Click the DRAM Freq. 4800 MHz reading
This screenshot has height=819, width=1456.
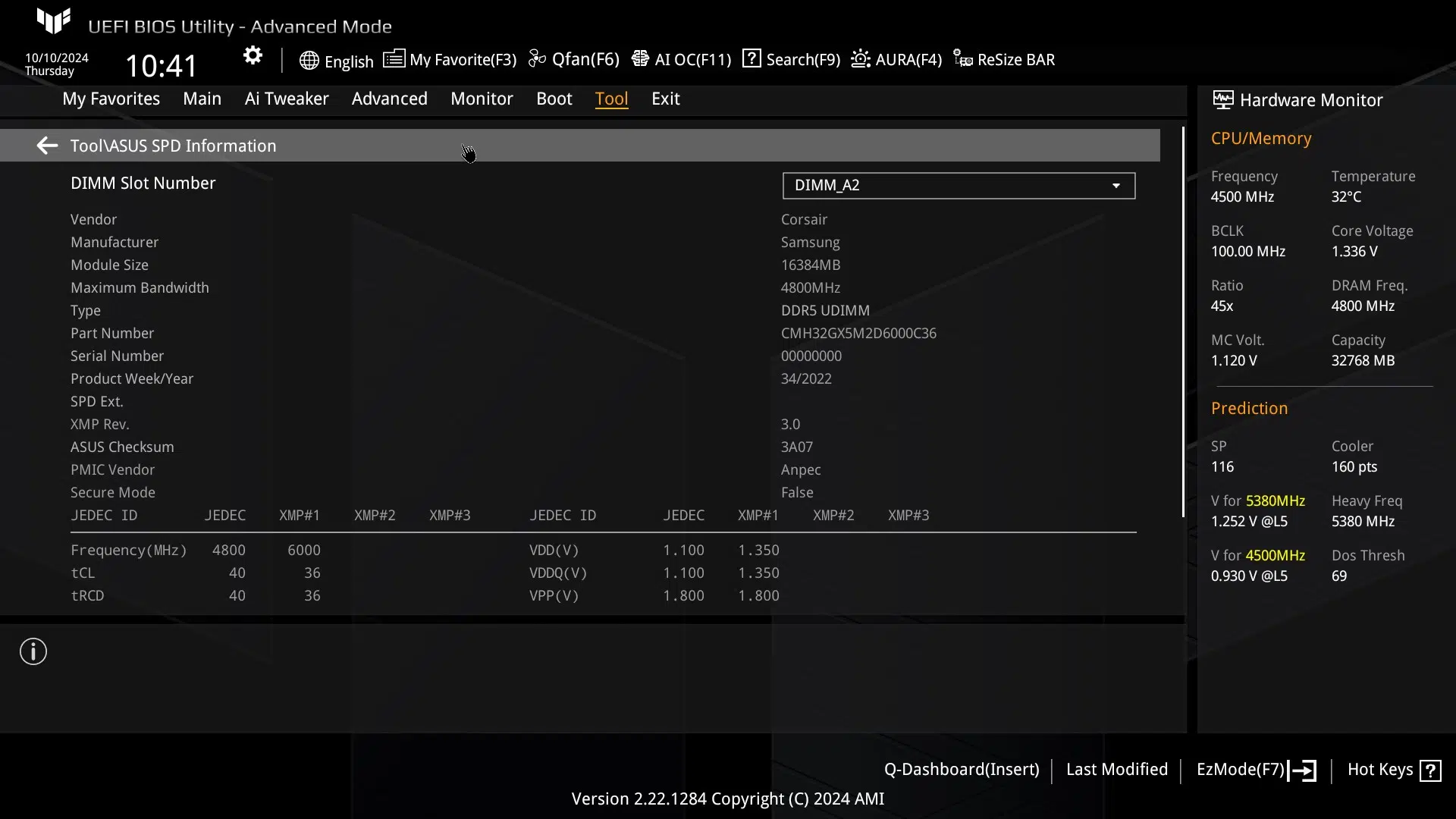tap(1363, 306)
